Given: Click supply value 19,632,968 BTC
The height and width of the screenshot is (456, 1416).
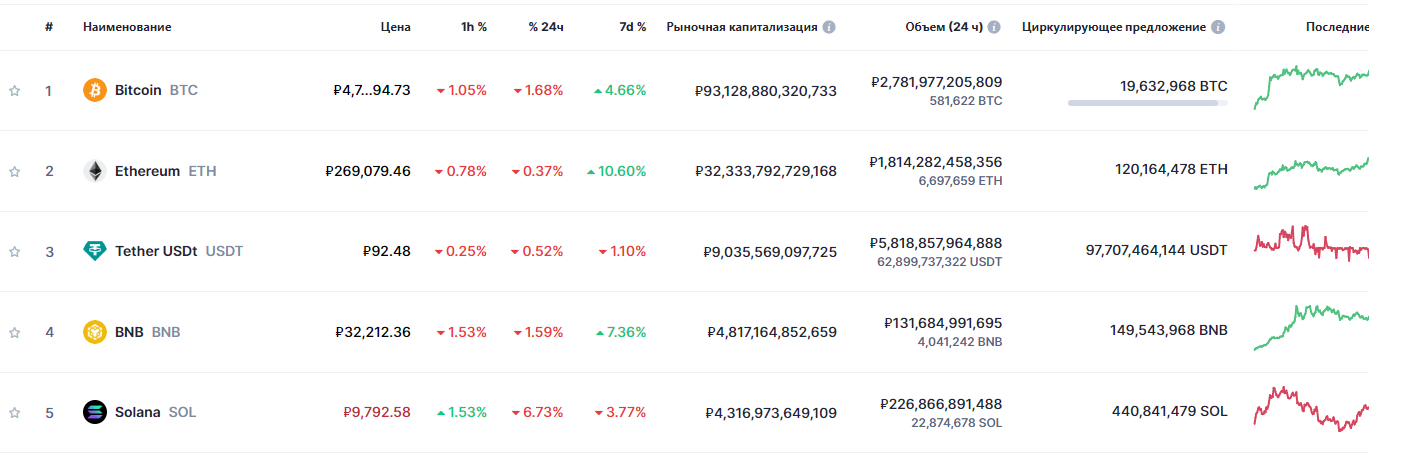Looking at the screenshot, I should click(1174, 87).
